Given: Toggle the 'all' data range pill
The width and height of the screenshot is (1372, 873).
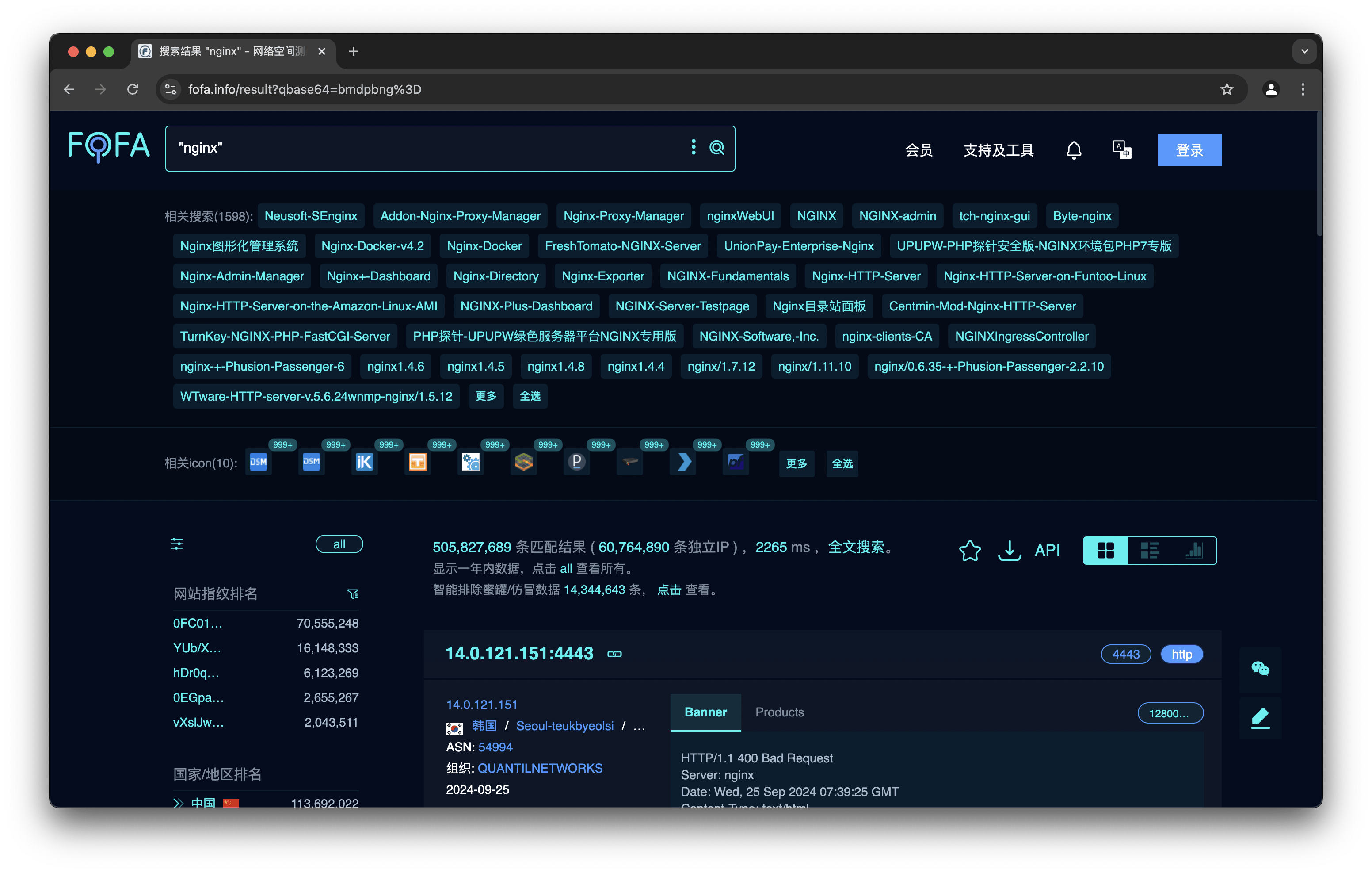Looking at the screenshot, I should (339, 544).
